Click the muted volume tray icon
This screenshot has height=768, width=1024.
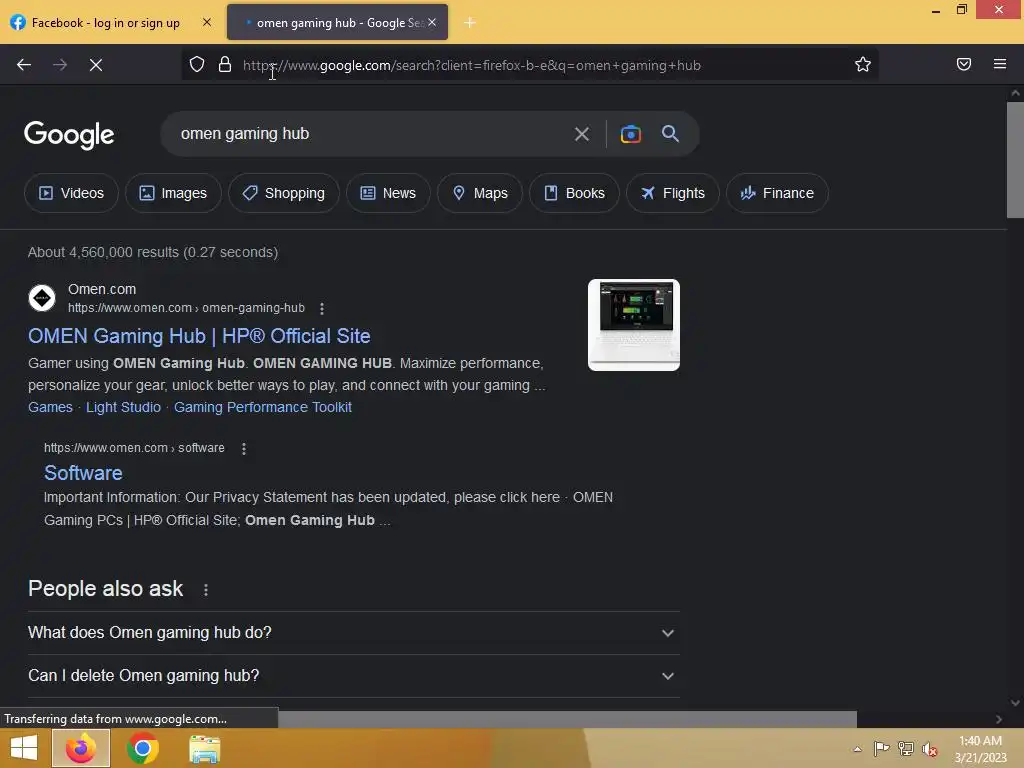(x=929, y=749)
